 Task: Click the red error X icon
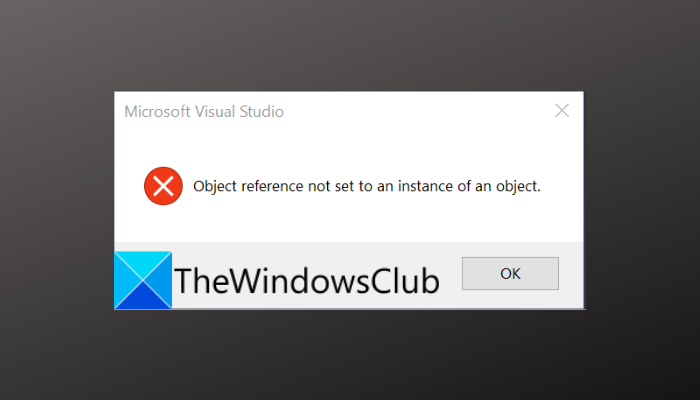163,186
